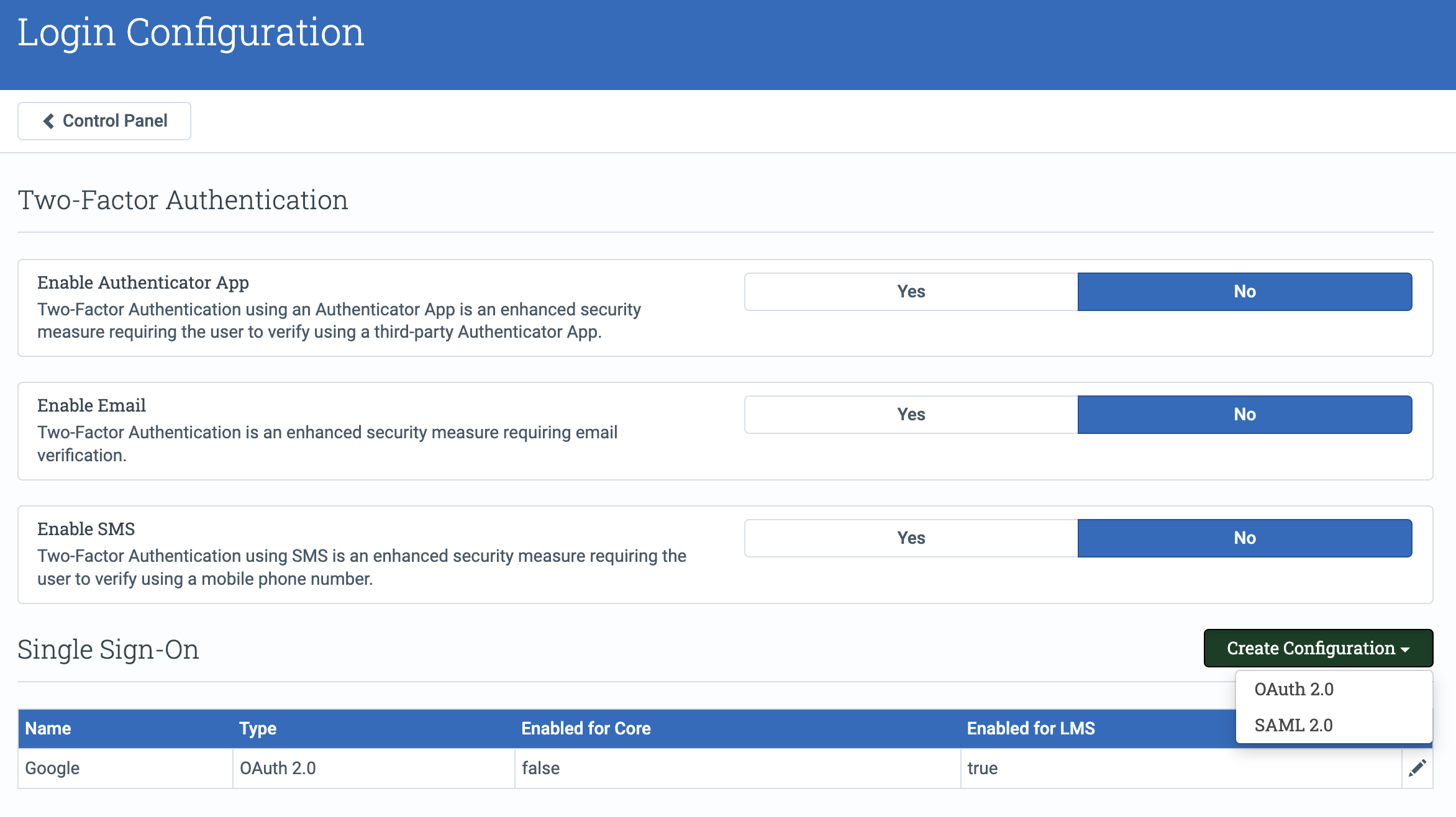Open the Create Configuration dropdown
This screenshot has height=817, width=1456.
[x=1318, y=648]
